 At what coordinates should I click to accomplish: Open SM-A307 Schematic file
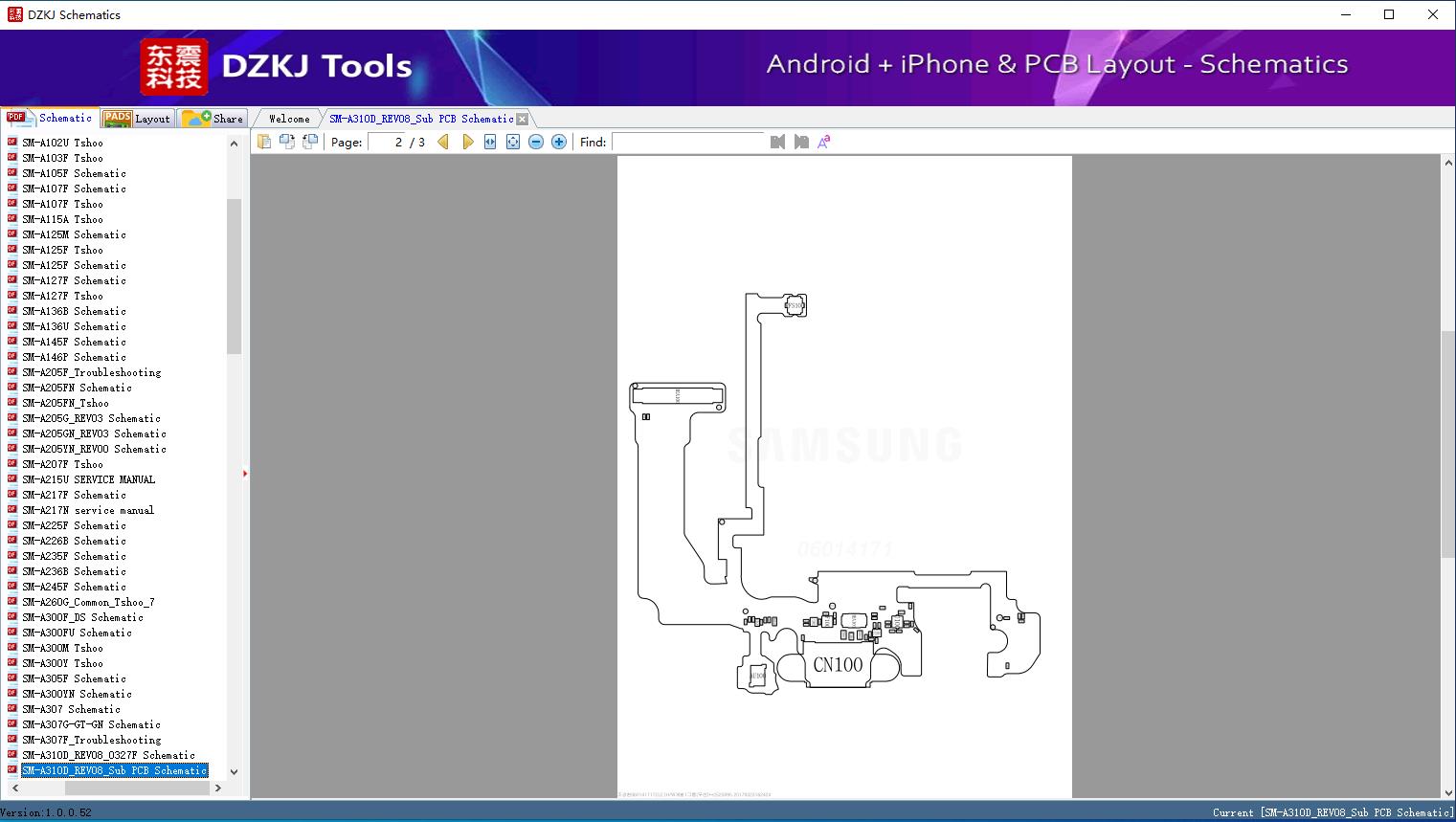point(71,709)
